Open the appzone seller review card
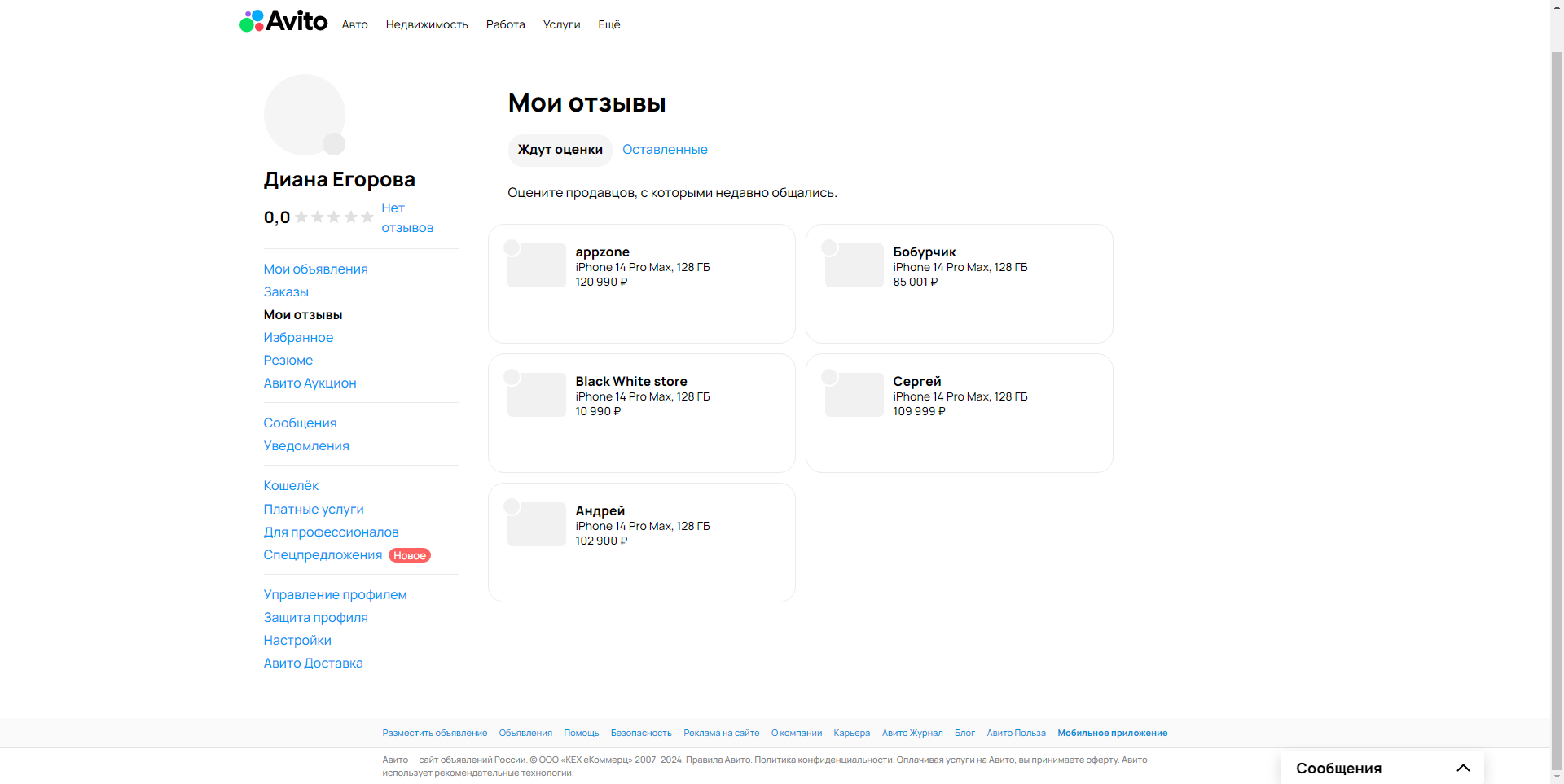The width and height of the screenshot is (1564, 784). 642,283
